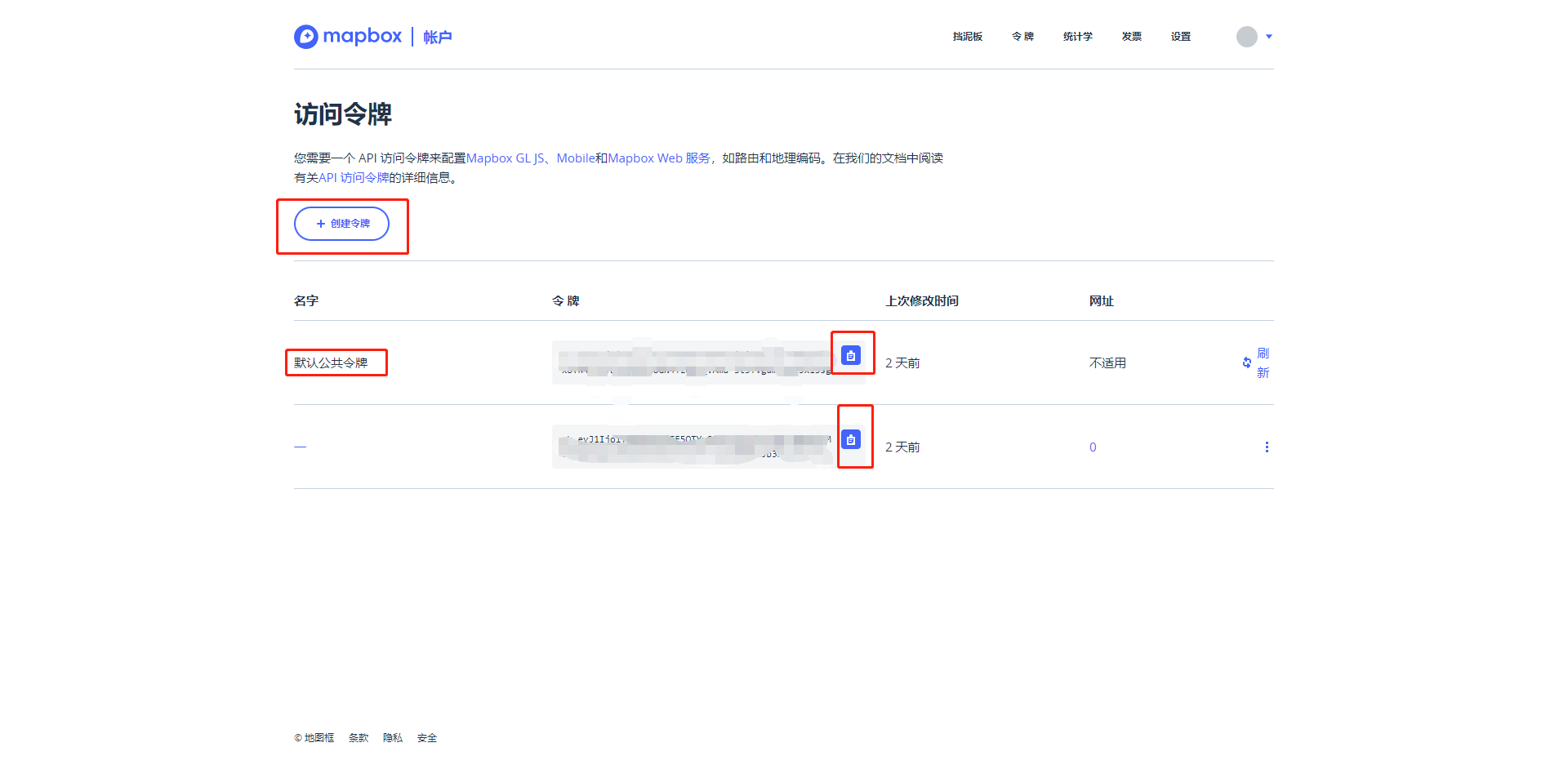This screenshot has height=765, width=1568.
Task: Open the three-dot menu for second token
Action: [x=1267, y=447]
